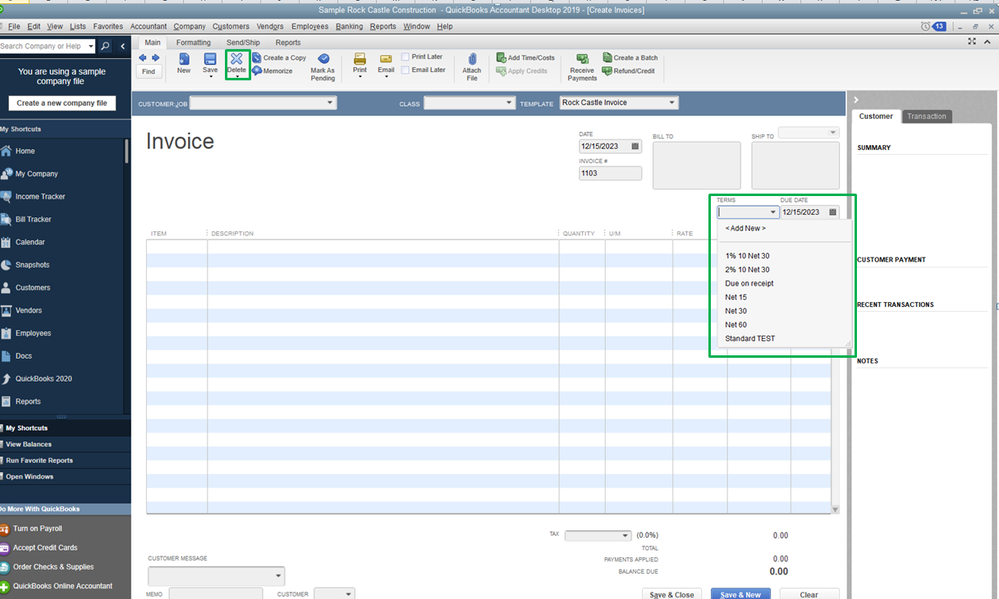Viewport: 999px width, 599px height.
Task: Click Add Time/Costs icon
Action: tap(501, 57)
